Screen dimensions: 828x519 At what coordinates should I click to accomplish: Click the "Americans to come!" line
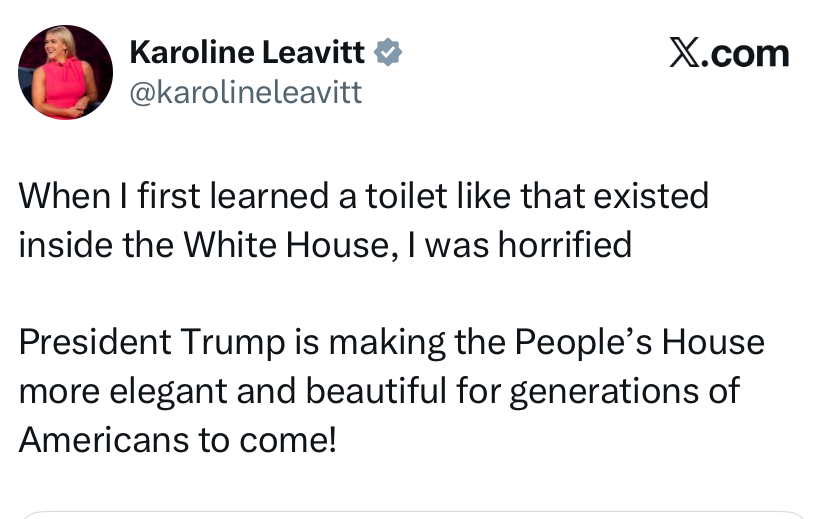click(177, 439)
